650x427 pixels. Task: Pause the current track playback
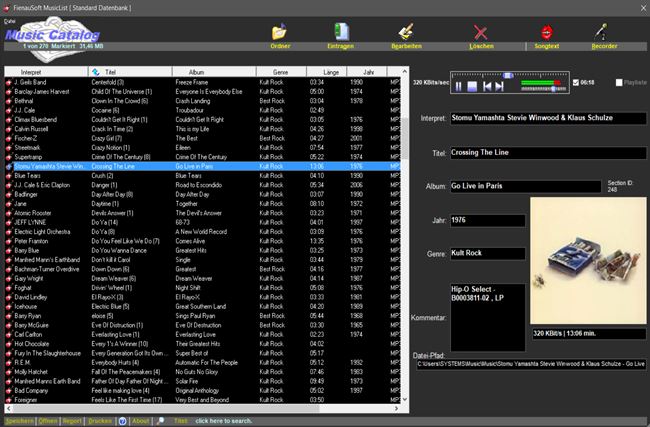click(x=458, y=87)
